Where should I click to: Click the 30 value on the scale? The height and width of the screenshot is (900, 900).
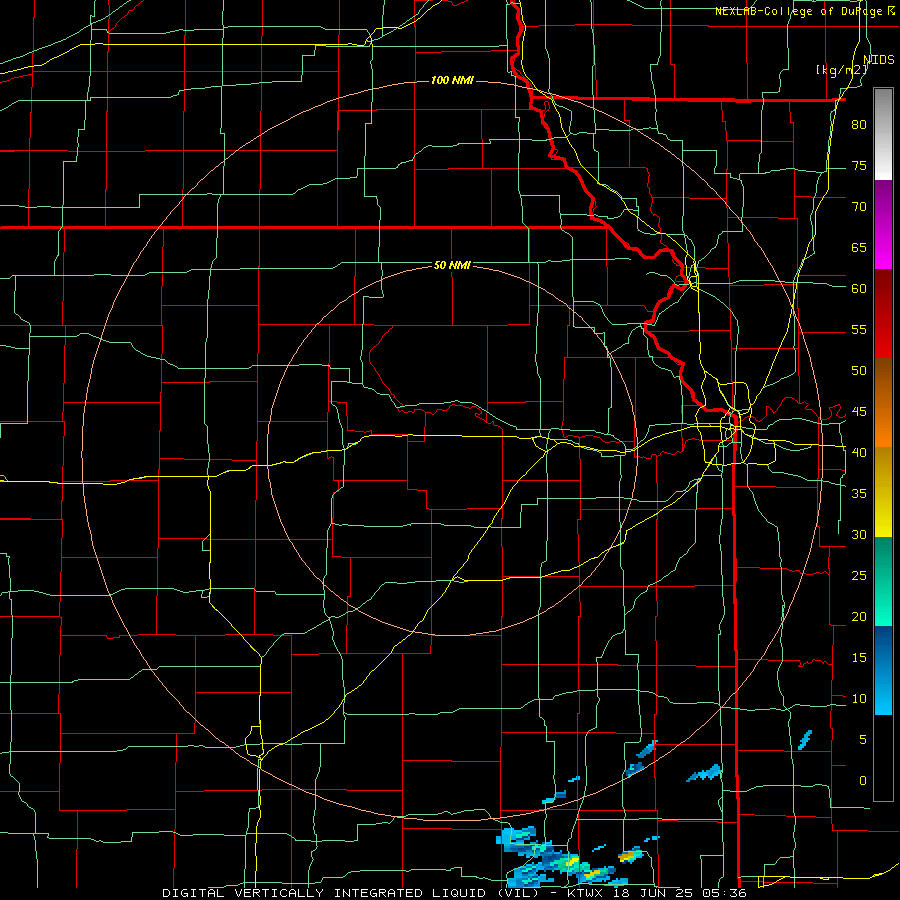[x=859, y=534]
